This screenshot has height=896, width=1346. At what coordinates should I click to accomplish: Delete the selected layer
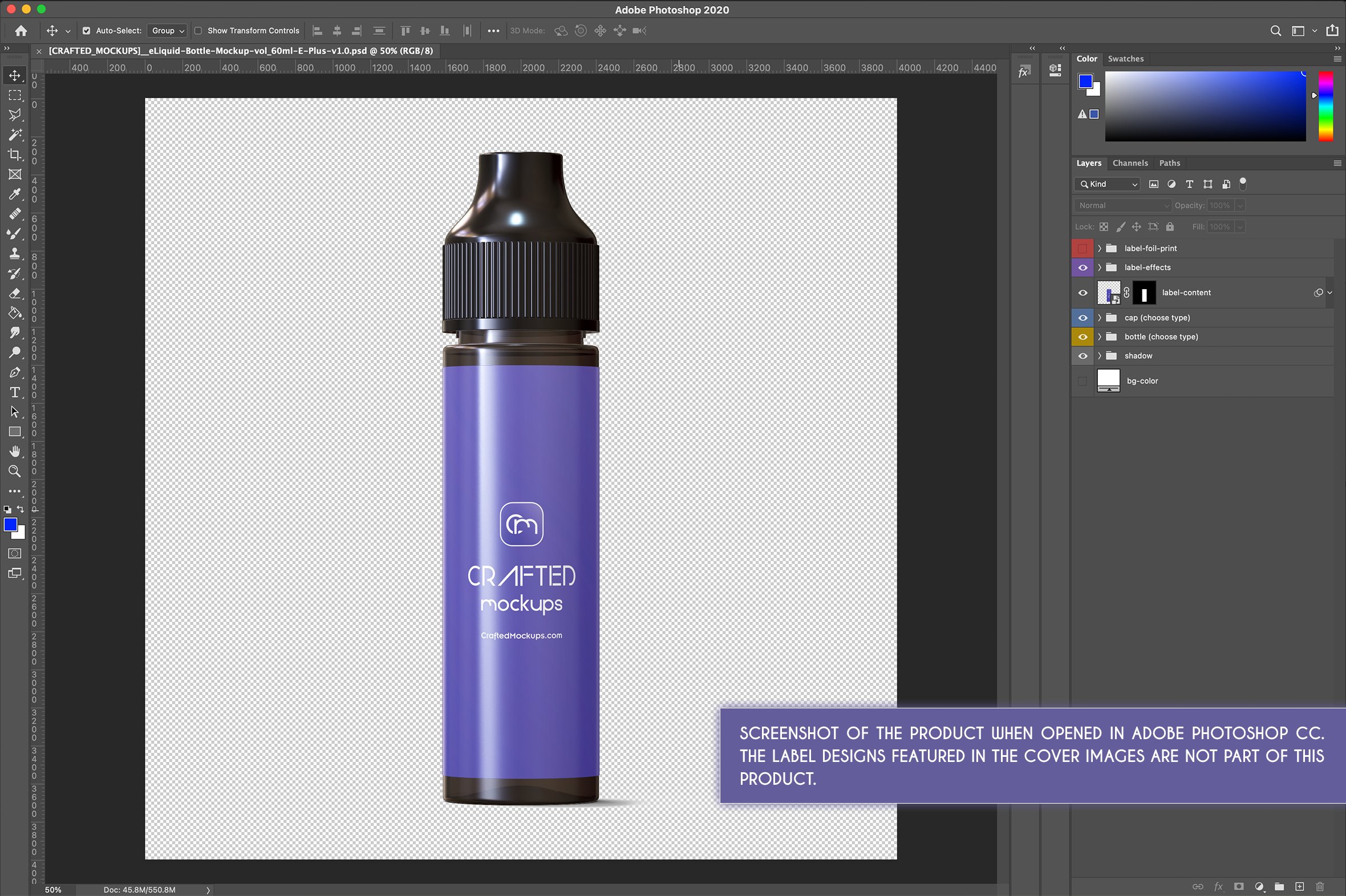(1320, 886)
